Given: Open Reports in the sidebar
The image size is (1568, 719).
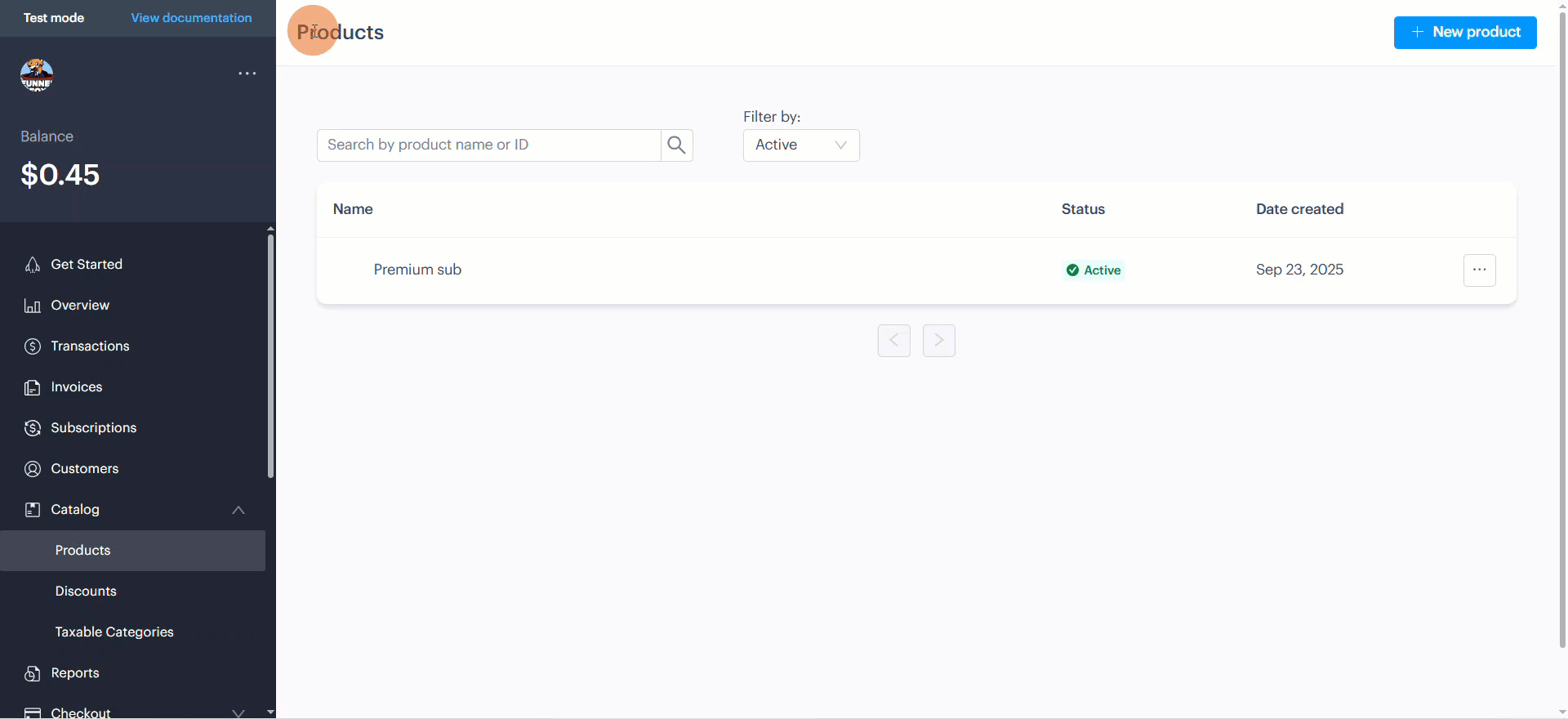Looking at the screenshot, I should coord(75,673).
